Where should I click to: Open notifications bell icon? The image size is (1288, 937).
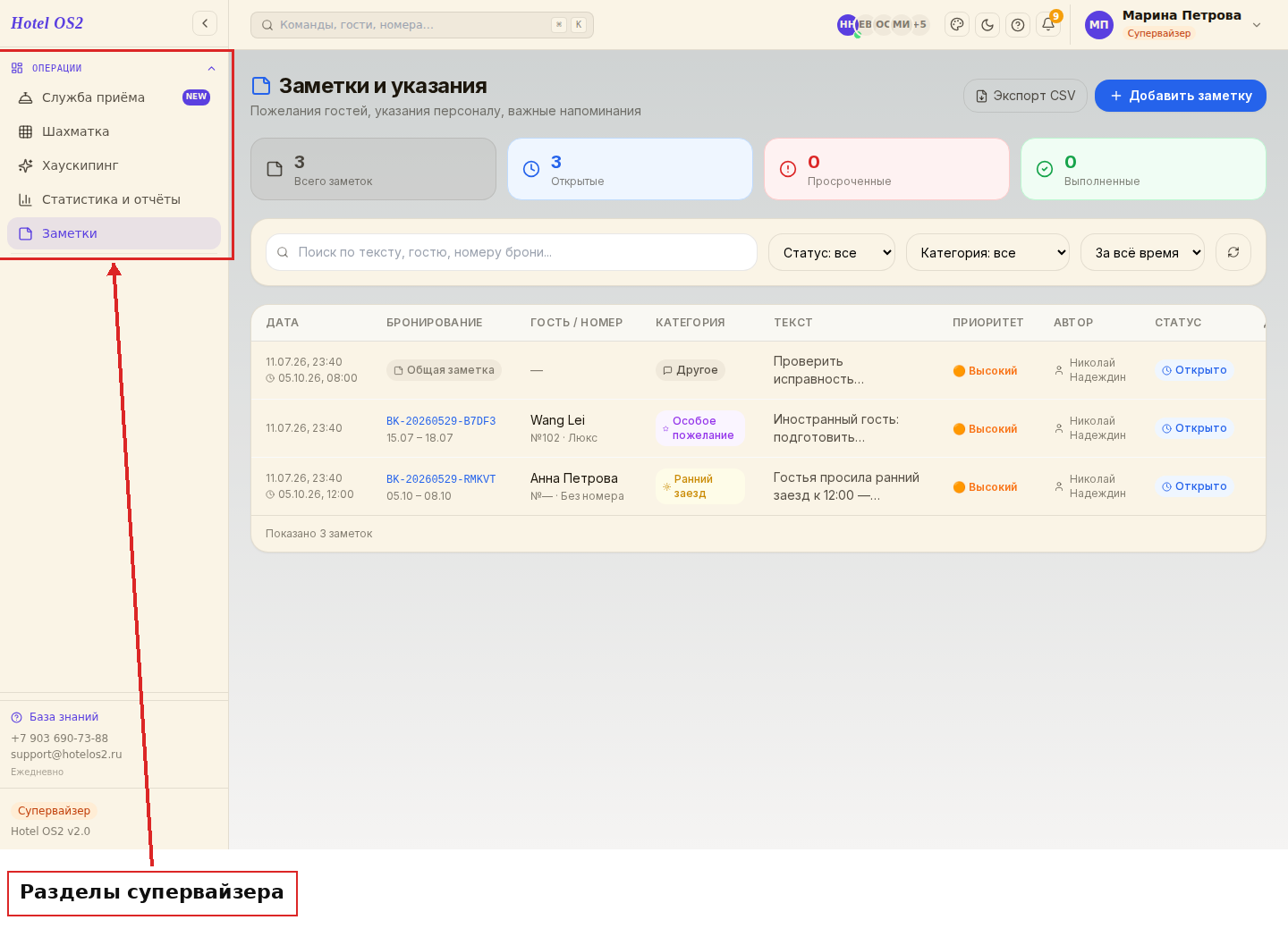pos(1048,25)
